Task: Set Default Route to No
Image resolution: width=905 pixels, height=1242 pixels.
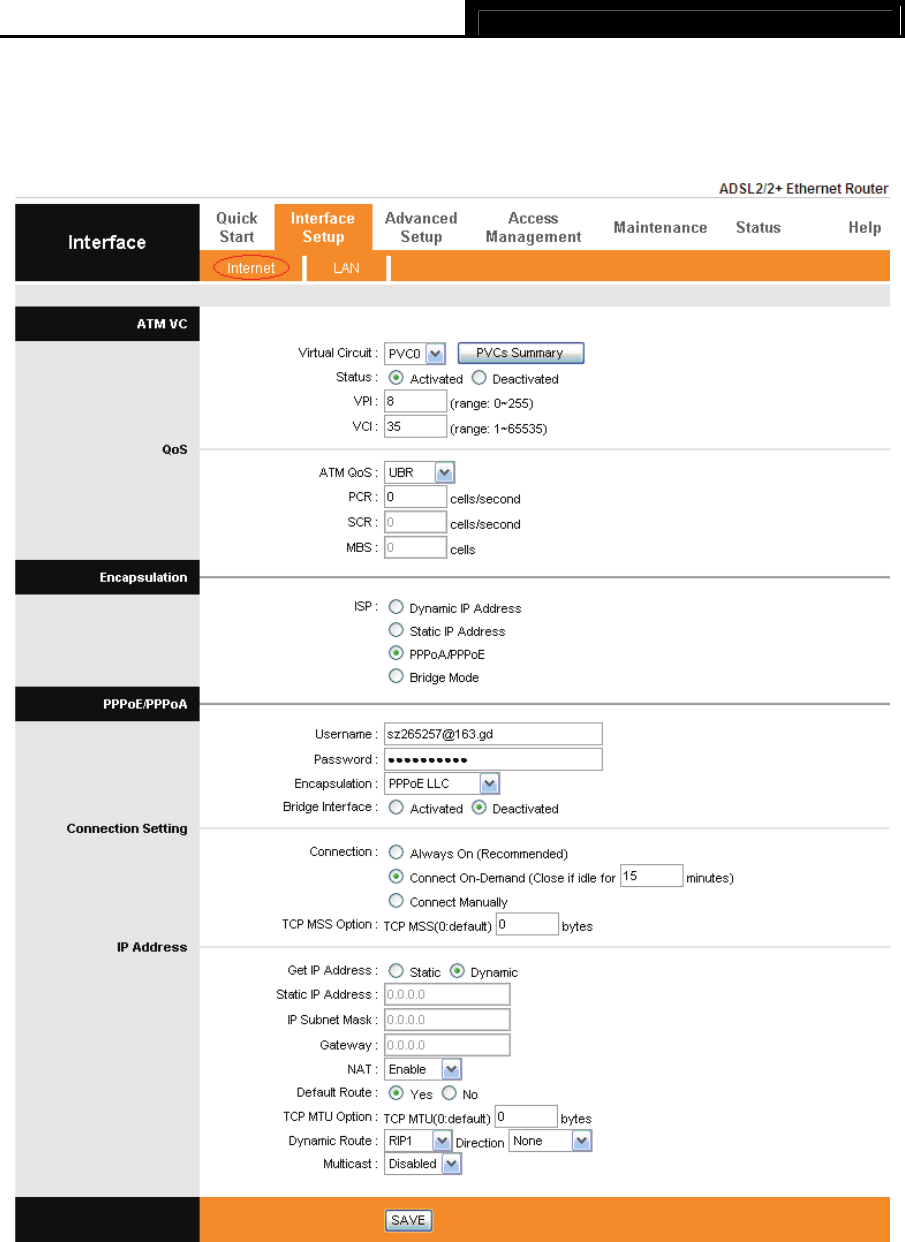Action: (449, 1093)
